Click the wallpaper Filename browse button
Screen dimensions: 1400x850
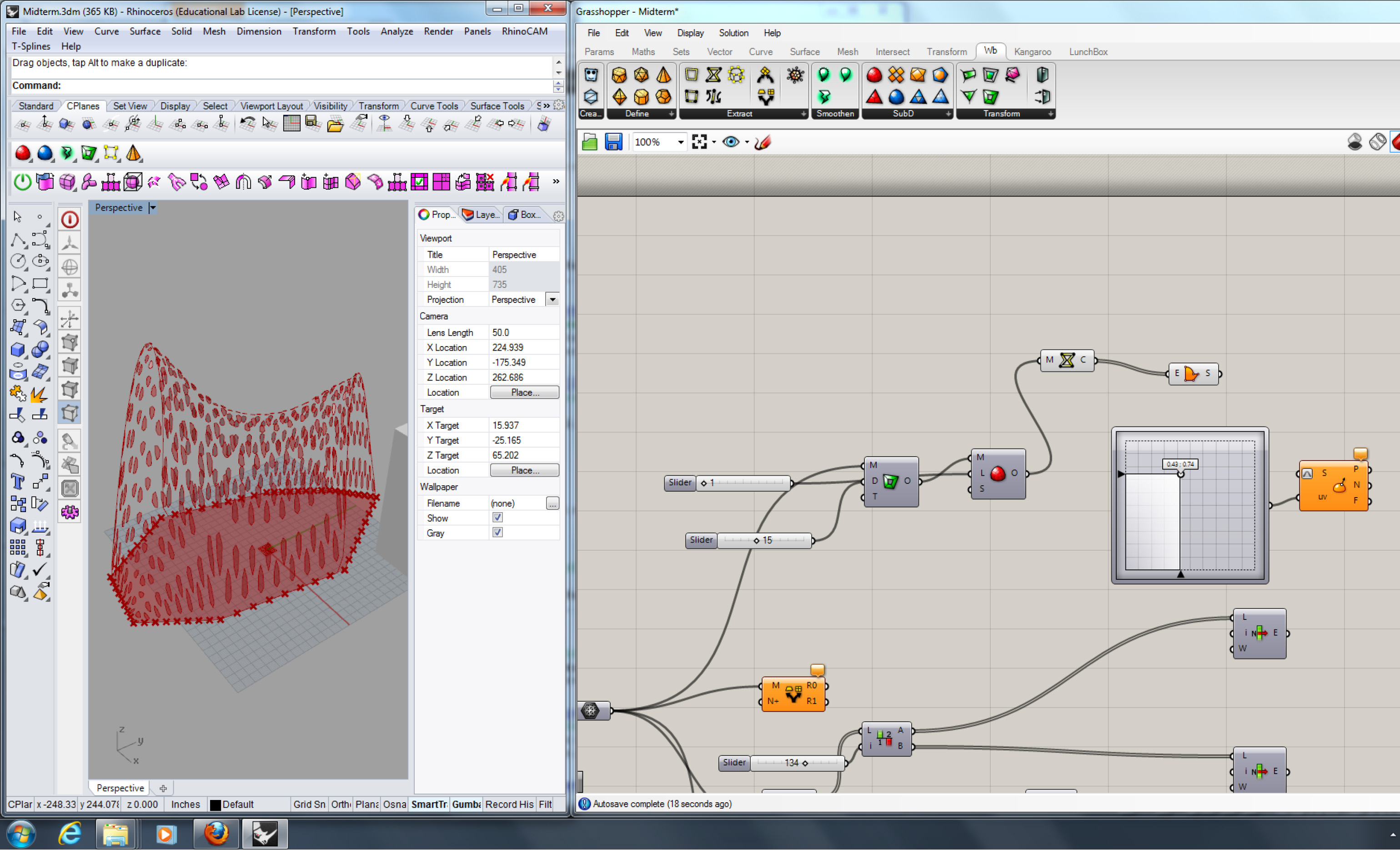[552, 503]
